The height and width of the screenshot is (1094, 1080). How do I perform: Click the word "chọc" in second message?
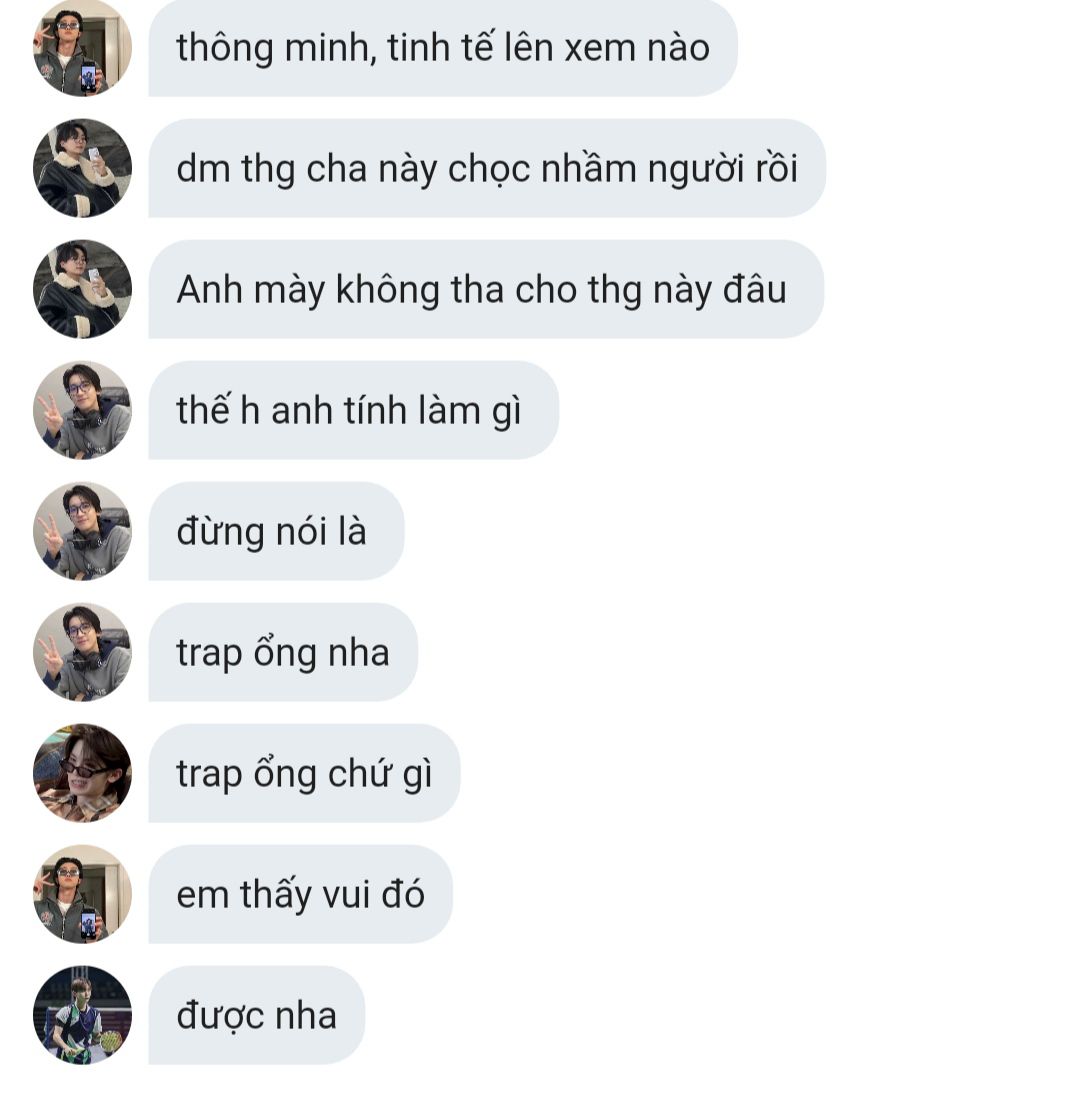[x=488, y=170]
